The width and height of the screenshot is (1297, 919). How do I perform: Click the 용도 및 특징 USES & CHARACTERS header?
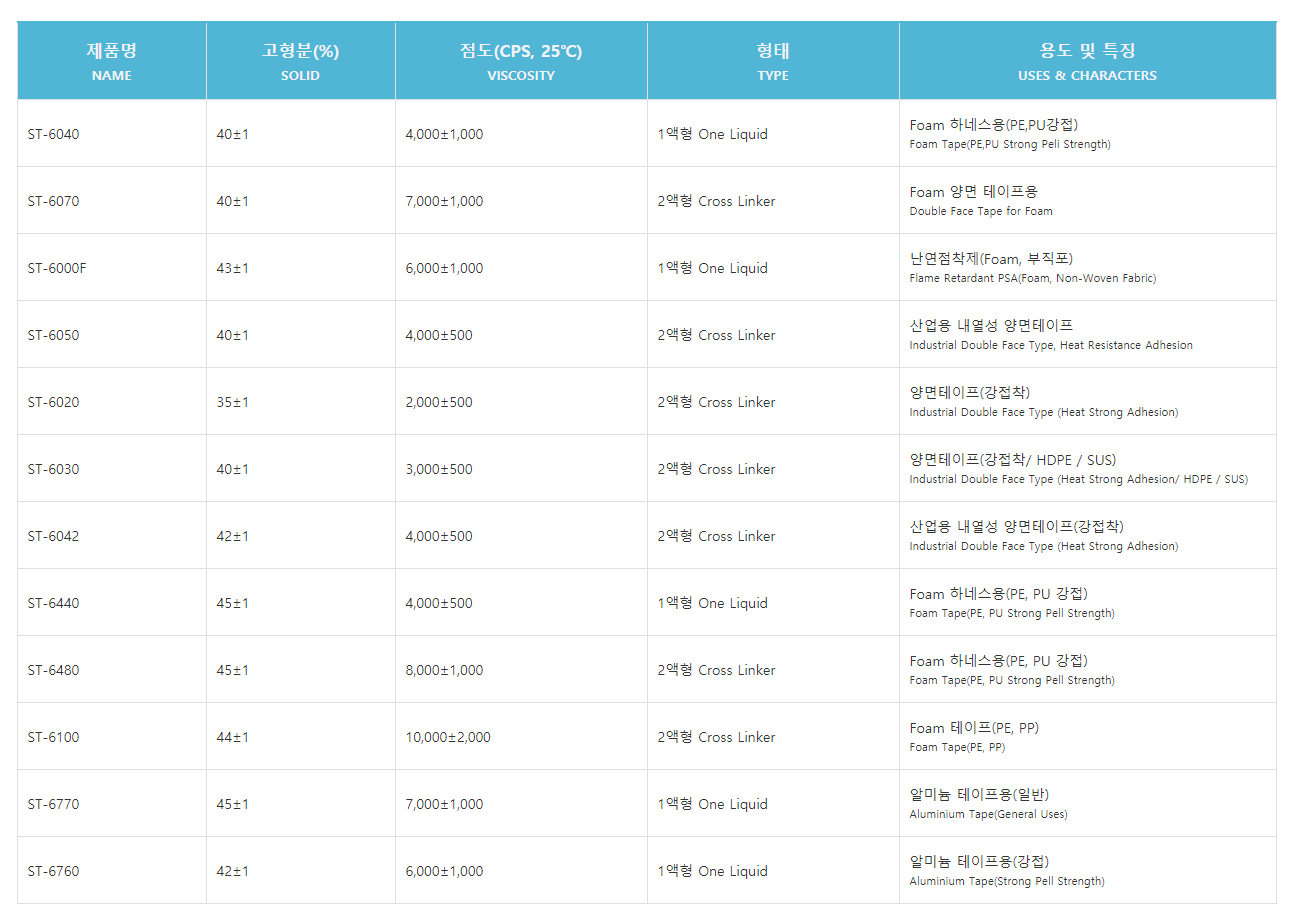coord(1088,61)
